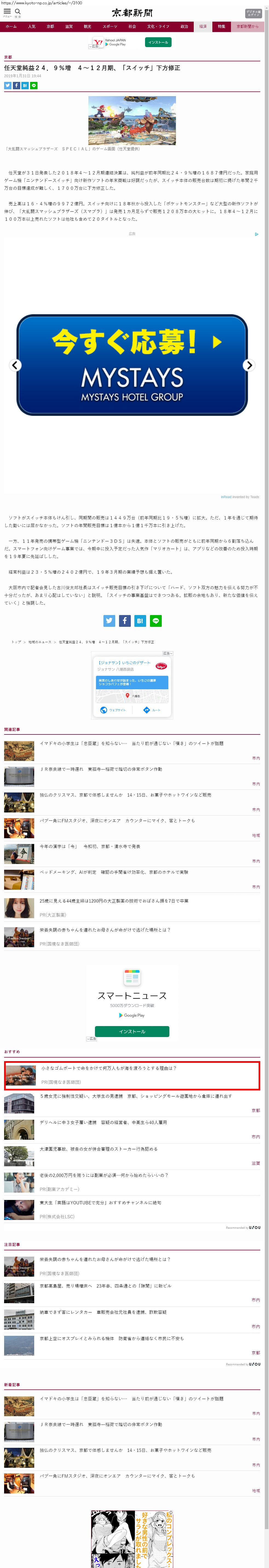Select the スポーツ navigation tab
Image resolution: width=269 pixels, height=1568 pixels.
point(109,27)
